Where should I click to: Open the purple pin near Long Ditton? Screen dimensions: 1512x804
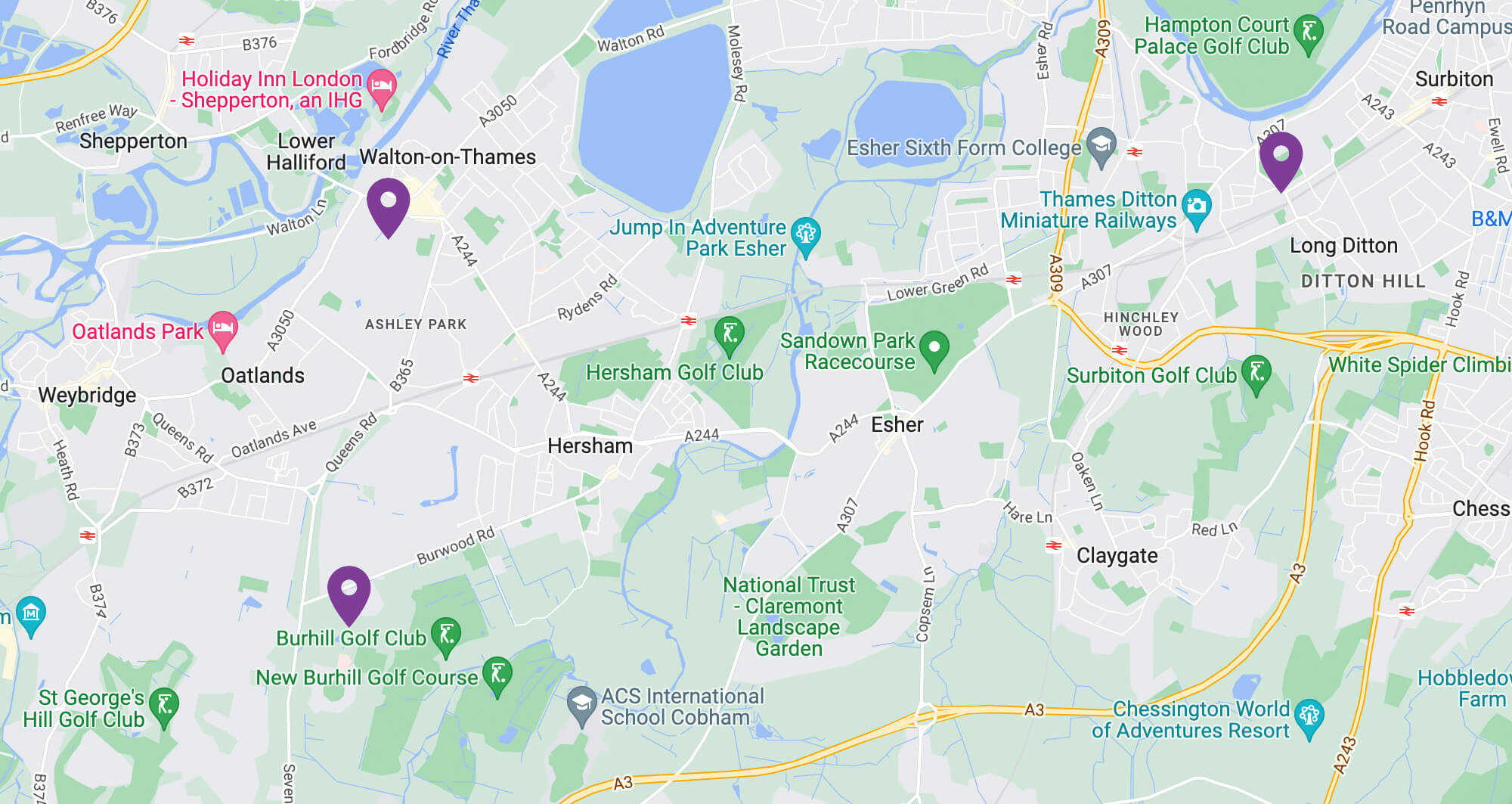(x=1281, y=162)
